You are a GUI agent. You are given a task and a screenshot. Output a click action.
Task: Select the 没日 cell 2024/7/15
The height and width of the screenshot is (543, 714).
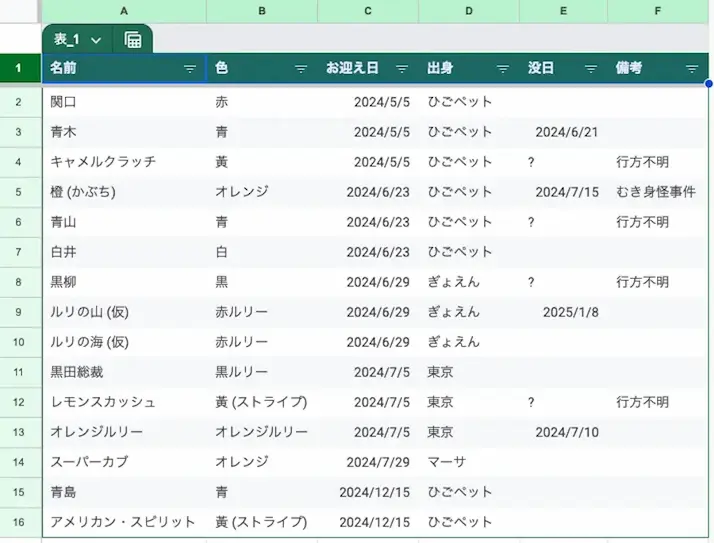[x=563, y=192]
